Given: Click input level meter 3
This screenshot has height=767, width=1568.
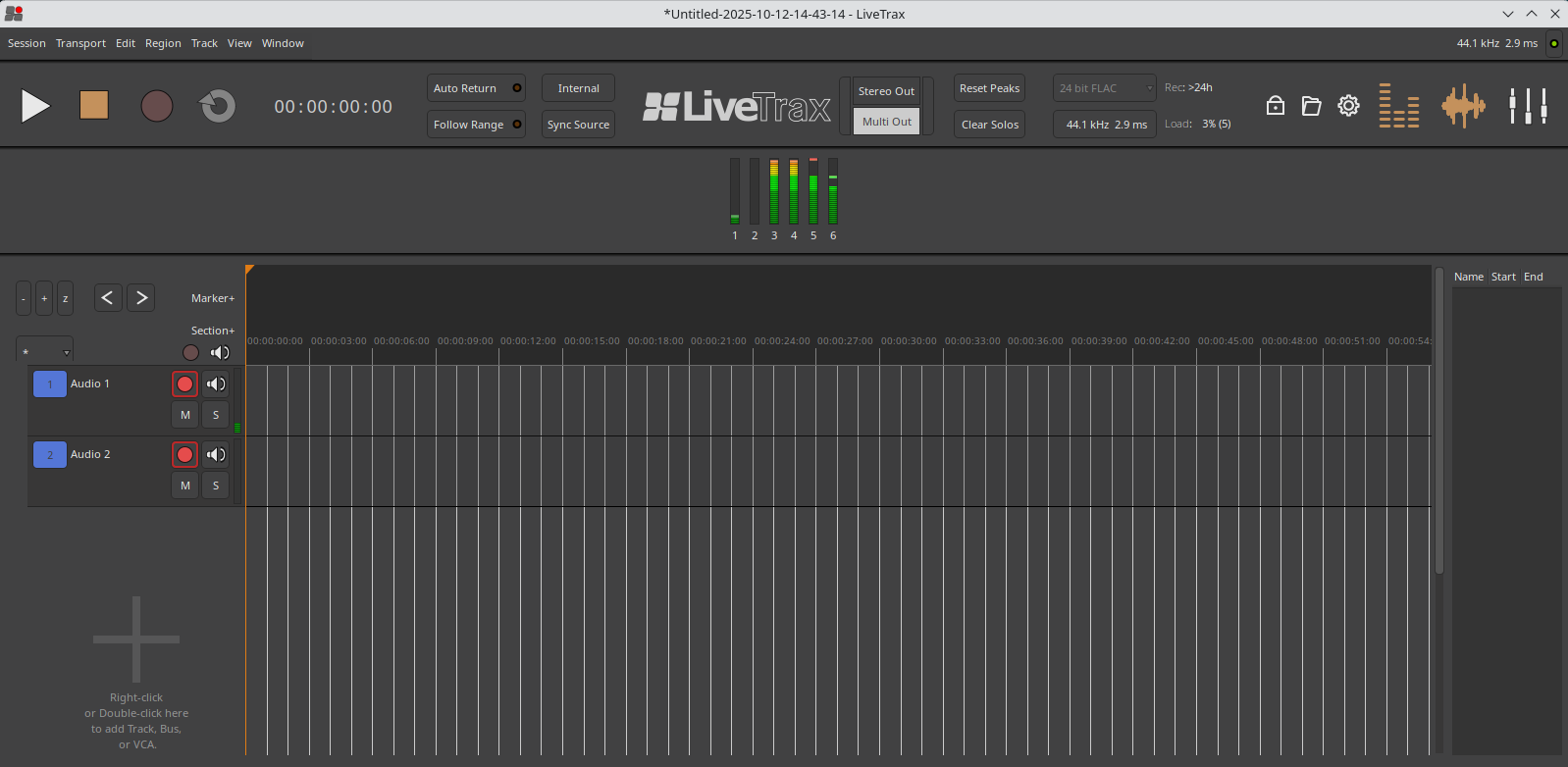Looking at the screenshot, I should [x=774, y=191].
